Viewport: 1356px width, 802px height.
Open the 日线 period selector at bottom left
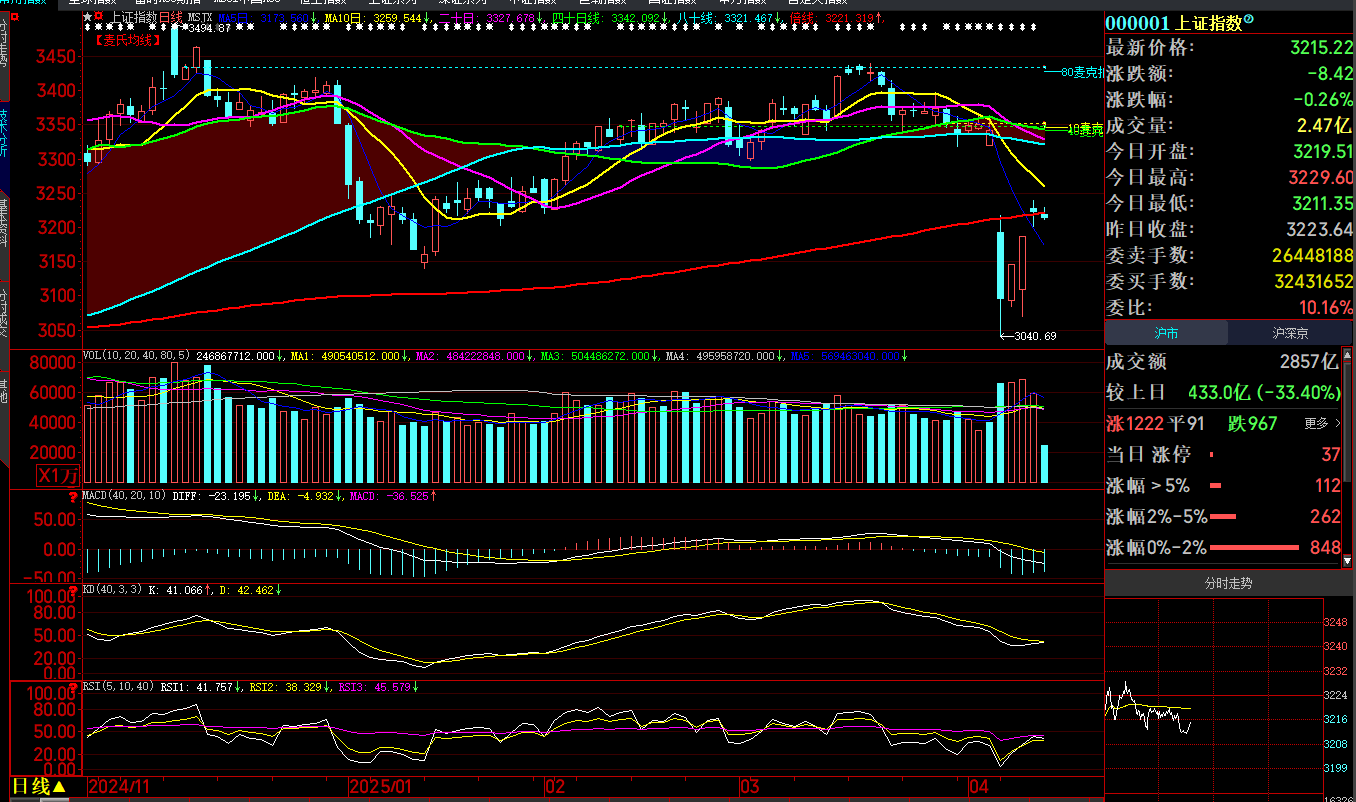click(40, 786)
